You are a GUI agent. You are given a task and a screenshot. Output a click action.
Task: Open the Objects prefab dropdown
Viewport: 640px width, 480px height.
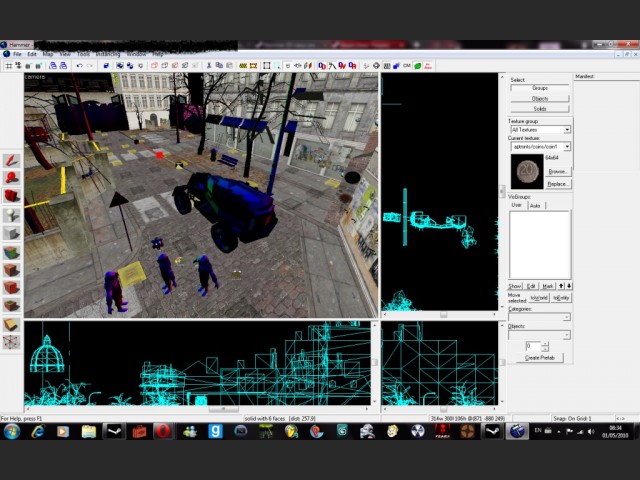click(x=567, y=335)
